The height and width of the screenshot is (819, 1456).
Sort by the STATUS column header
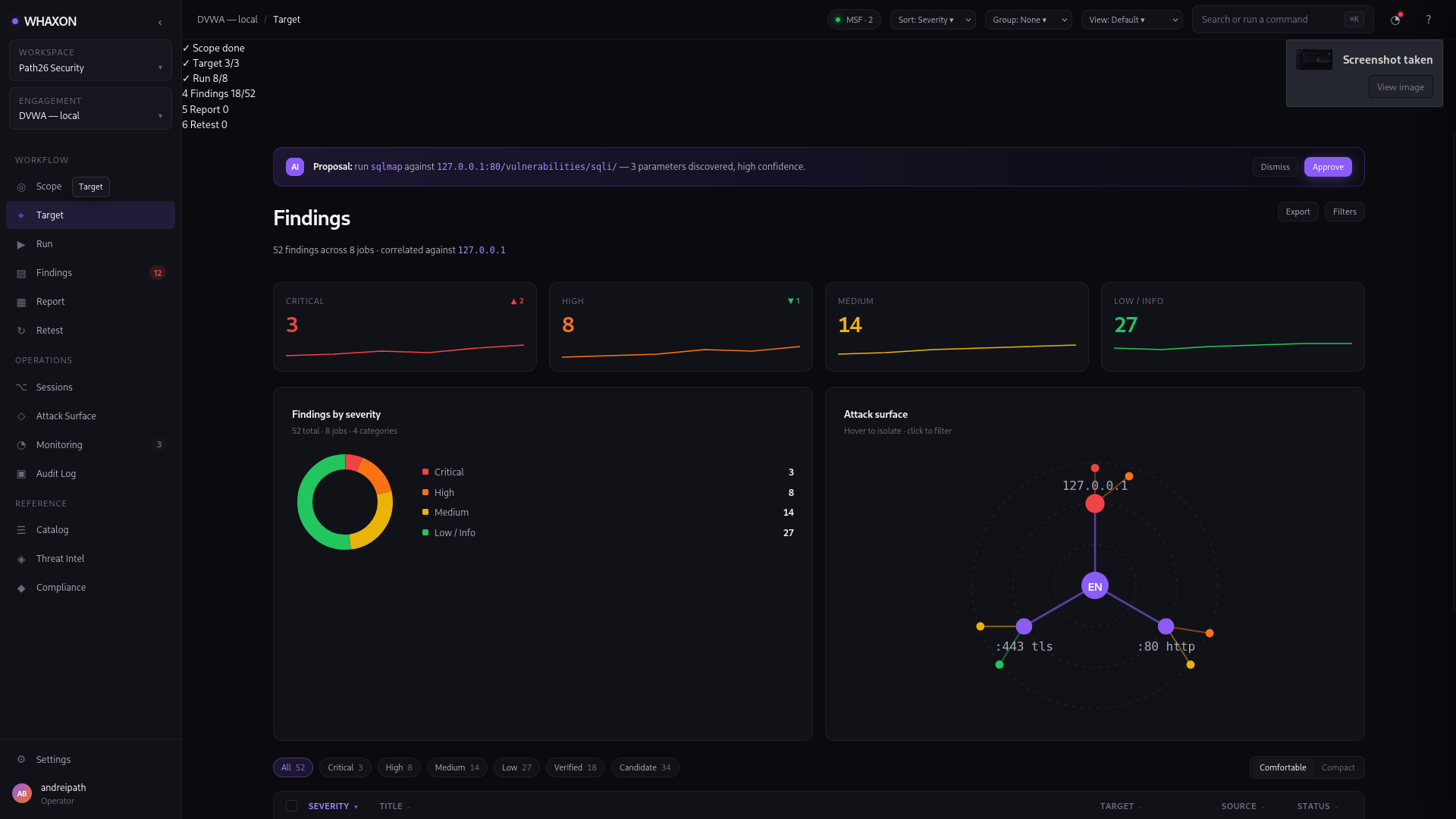(x=1316, y=806)
